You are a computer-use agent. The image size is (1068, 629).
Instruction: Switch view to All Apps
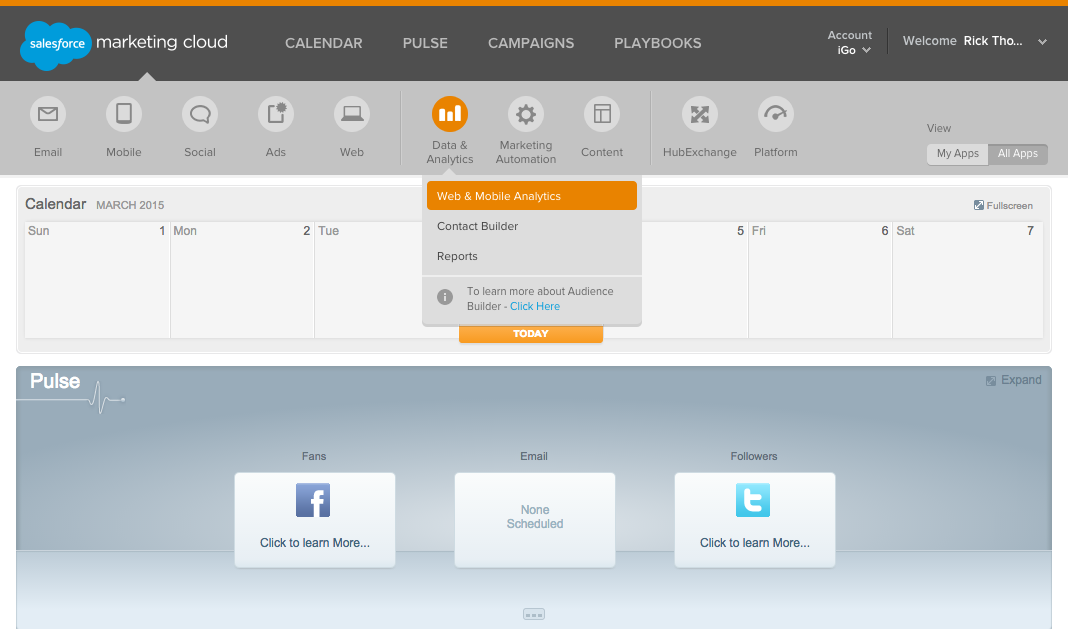tap(1018, 153)
